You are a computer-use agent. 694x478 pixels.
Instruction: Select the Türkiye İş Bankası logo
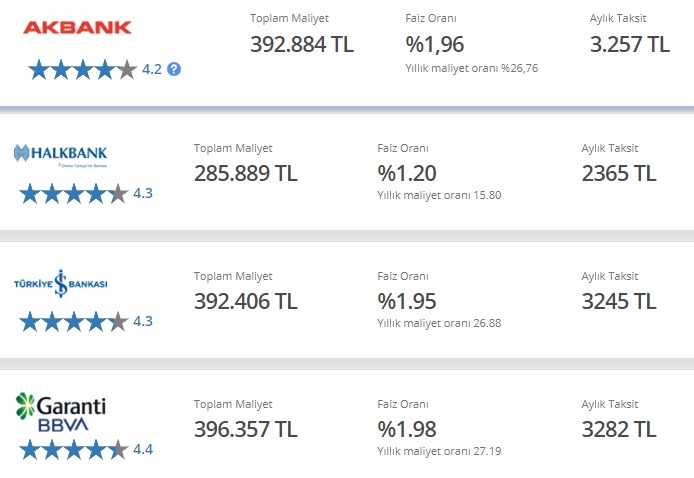(61, 283)
